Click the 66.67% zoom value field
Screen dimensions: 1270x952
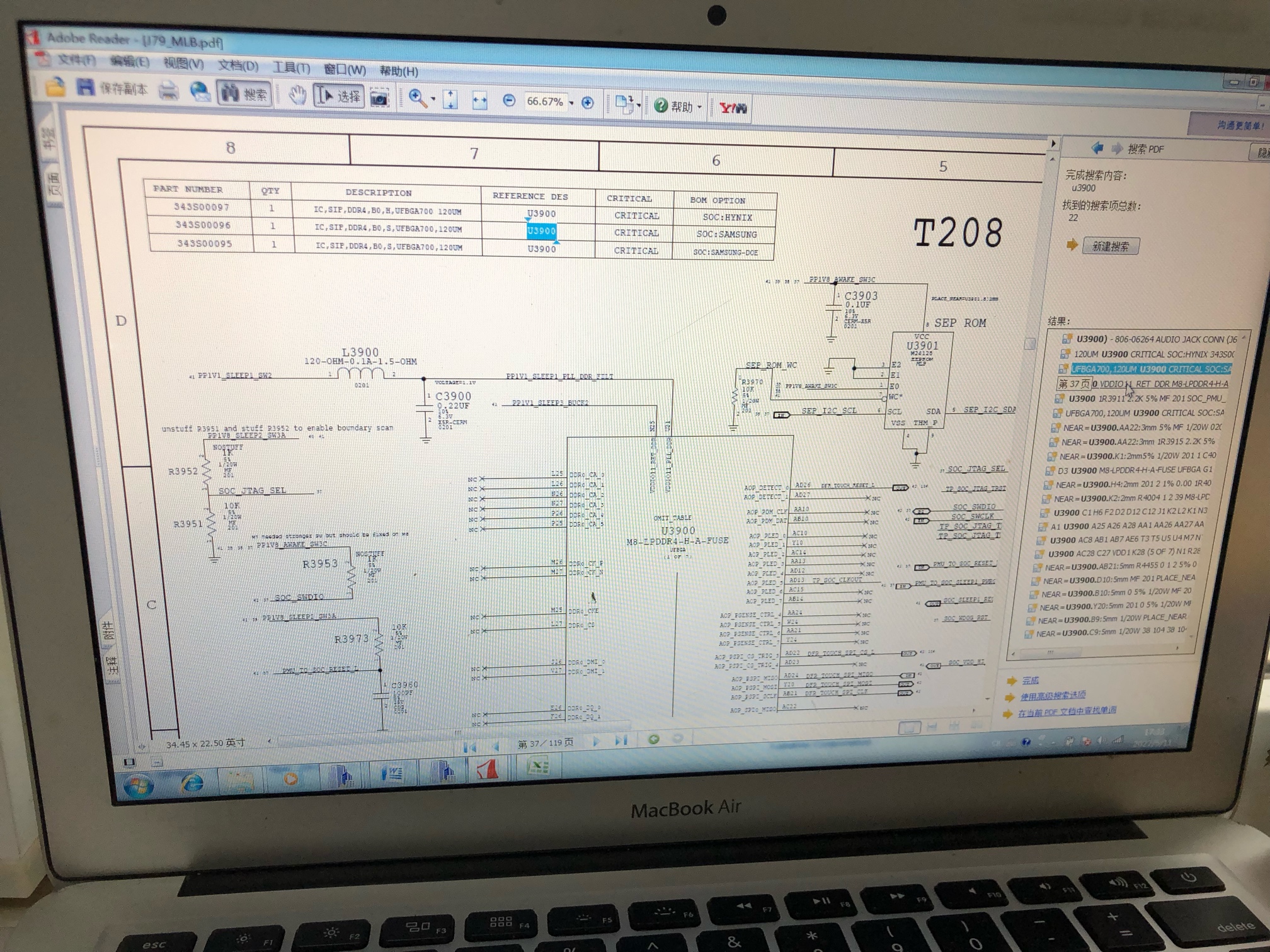pyautogui.click(x=545, y=101)
